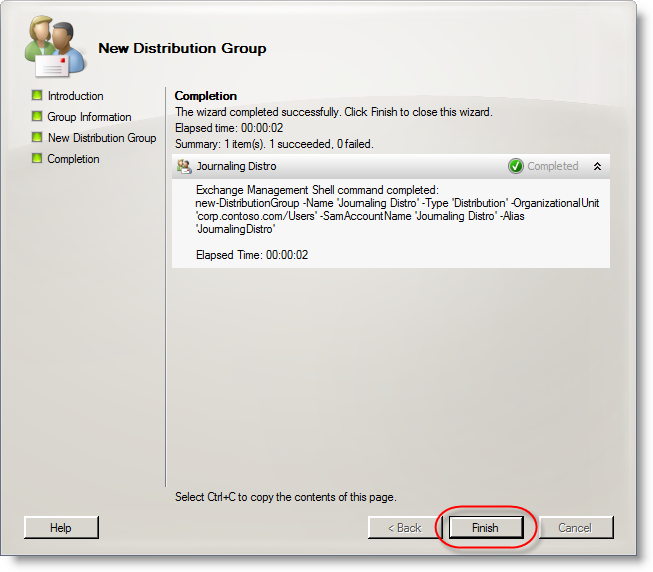
Task: Click the 'corp.contoso.com/Users' command line
Action: 360,216
